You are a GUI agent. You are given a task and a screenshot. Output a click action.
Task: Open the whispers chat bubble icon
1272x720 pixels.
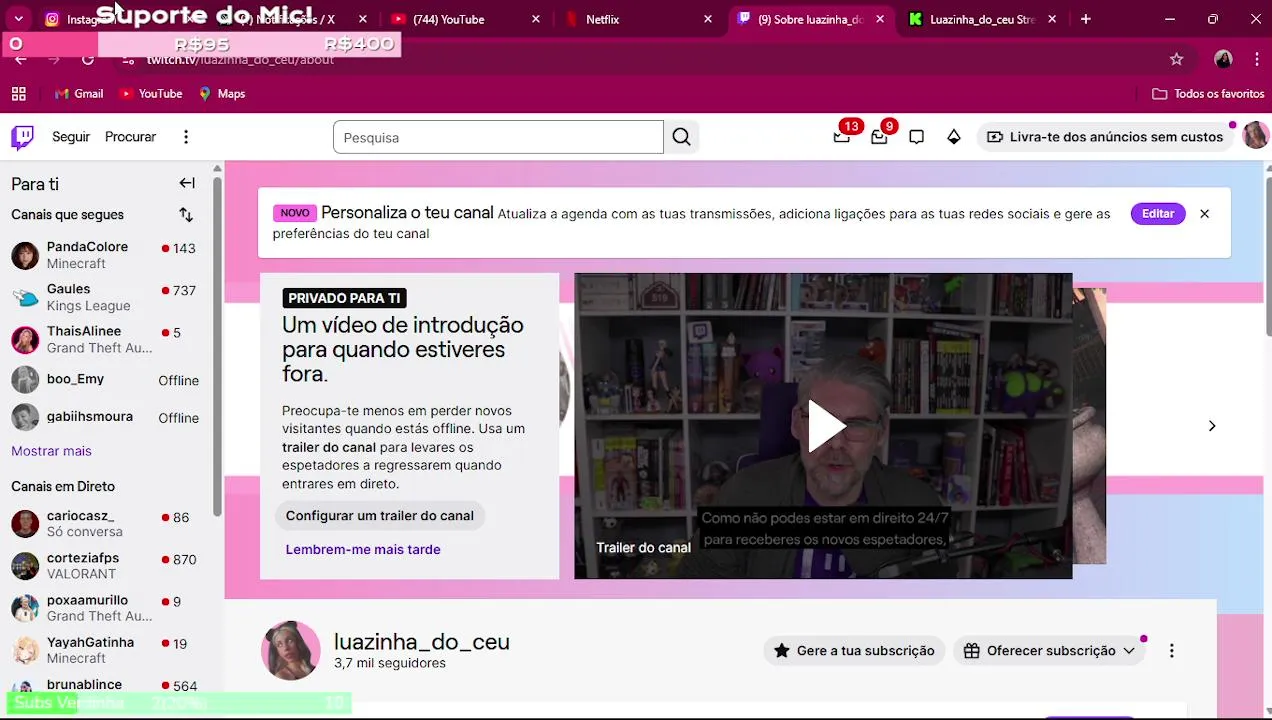[916, 137]
